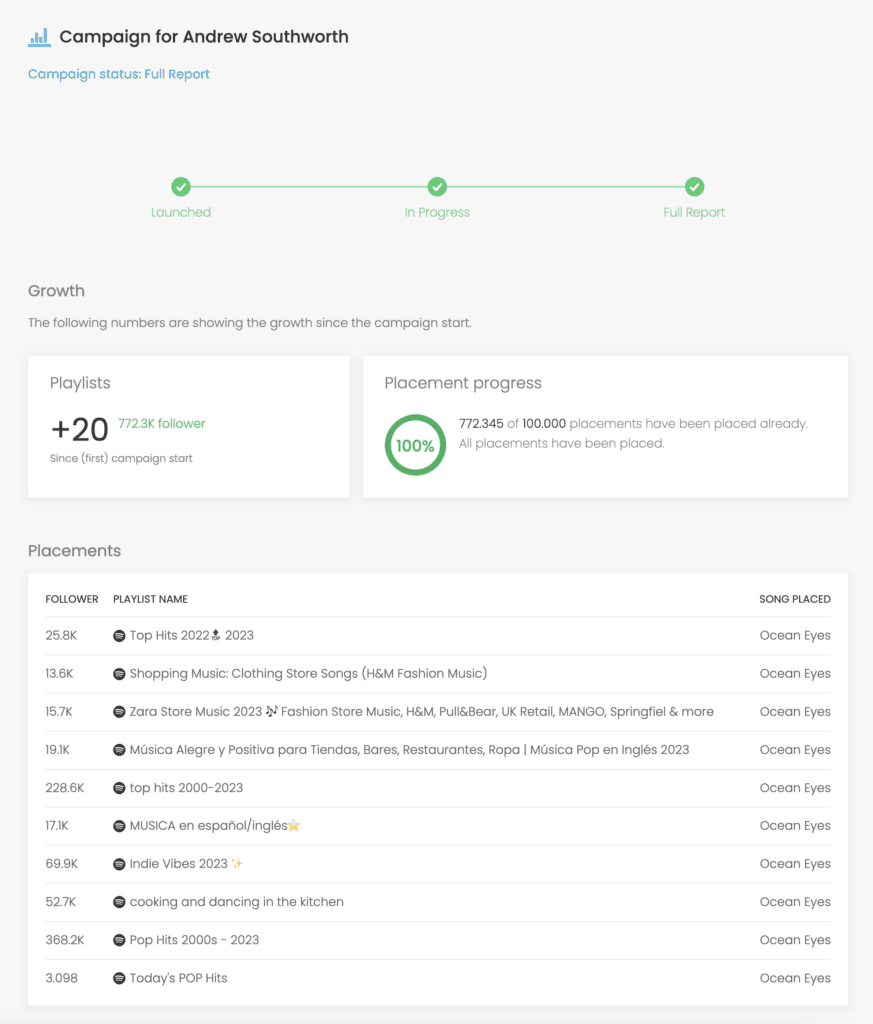Click Spotify icon beside Indie Vibes 2023
The image size is (873, 1024).
[119, 864]
